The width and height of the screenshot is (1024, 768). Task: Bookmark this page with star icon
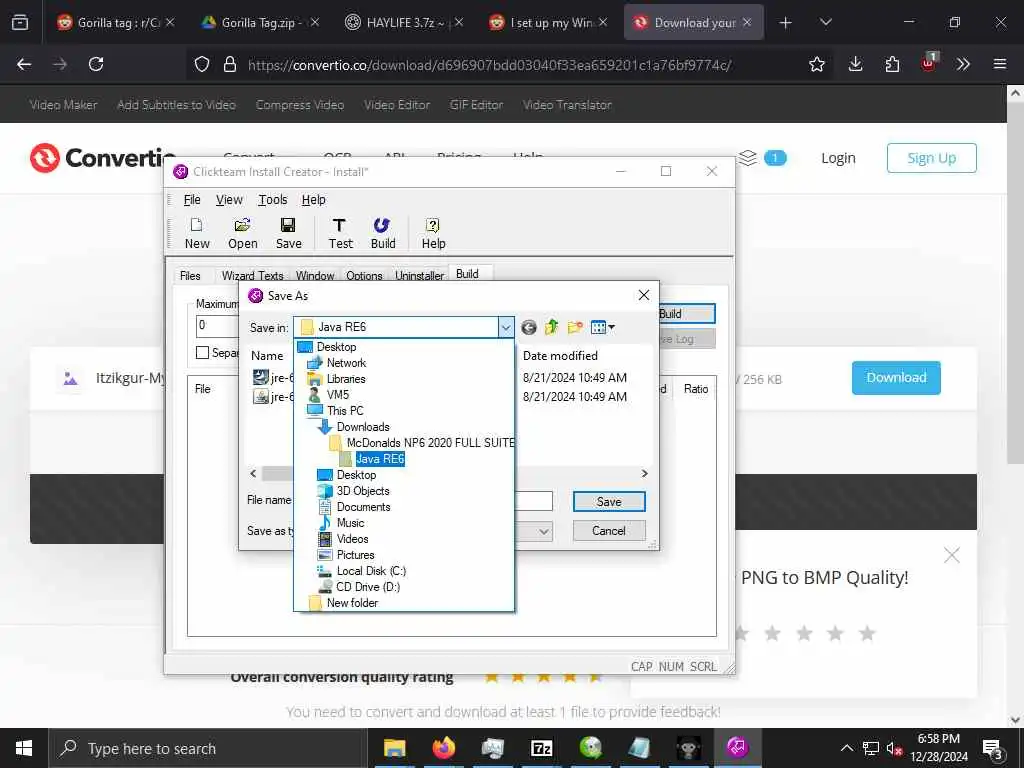[816, 64]
